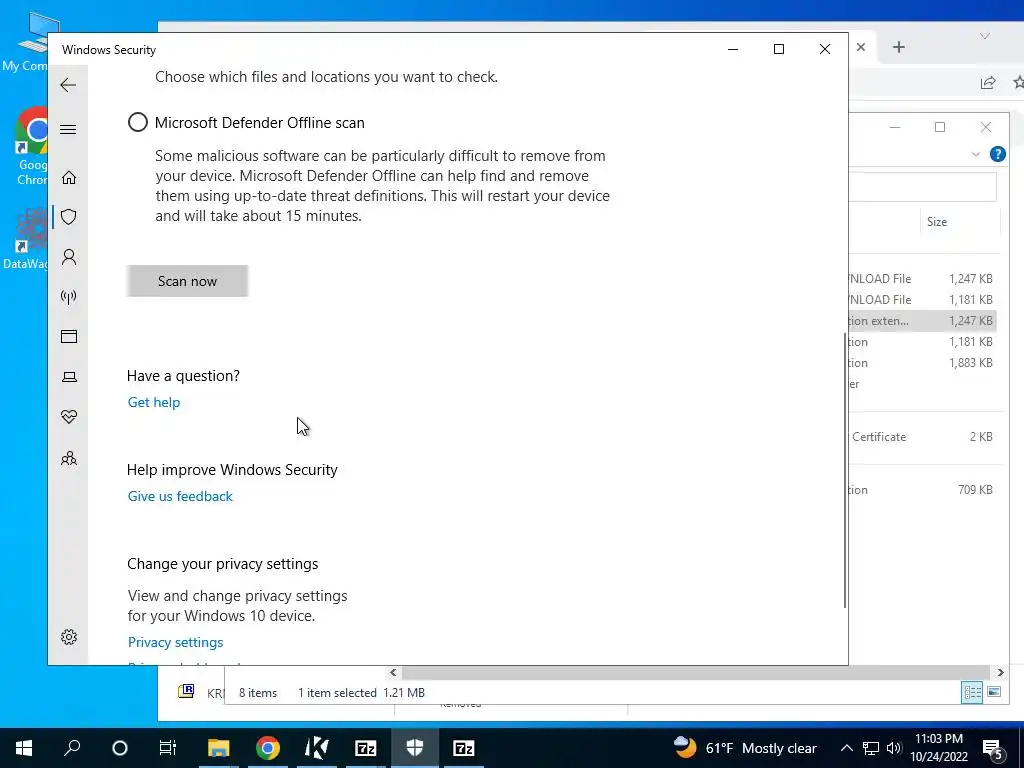Expand hidden system tray icons chevron
Screen dimensions: 1024x768
846,748
